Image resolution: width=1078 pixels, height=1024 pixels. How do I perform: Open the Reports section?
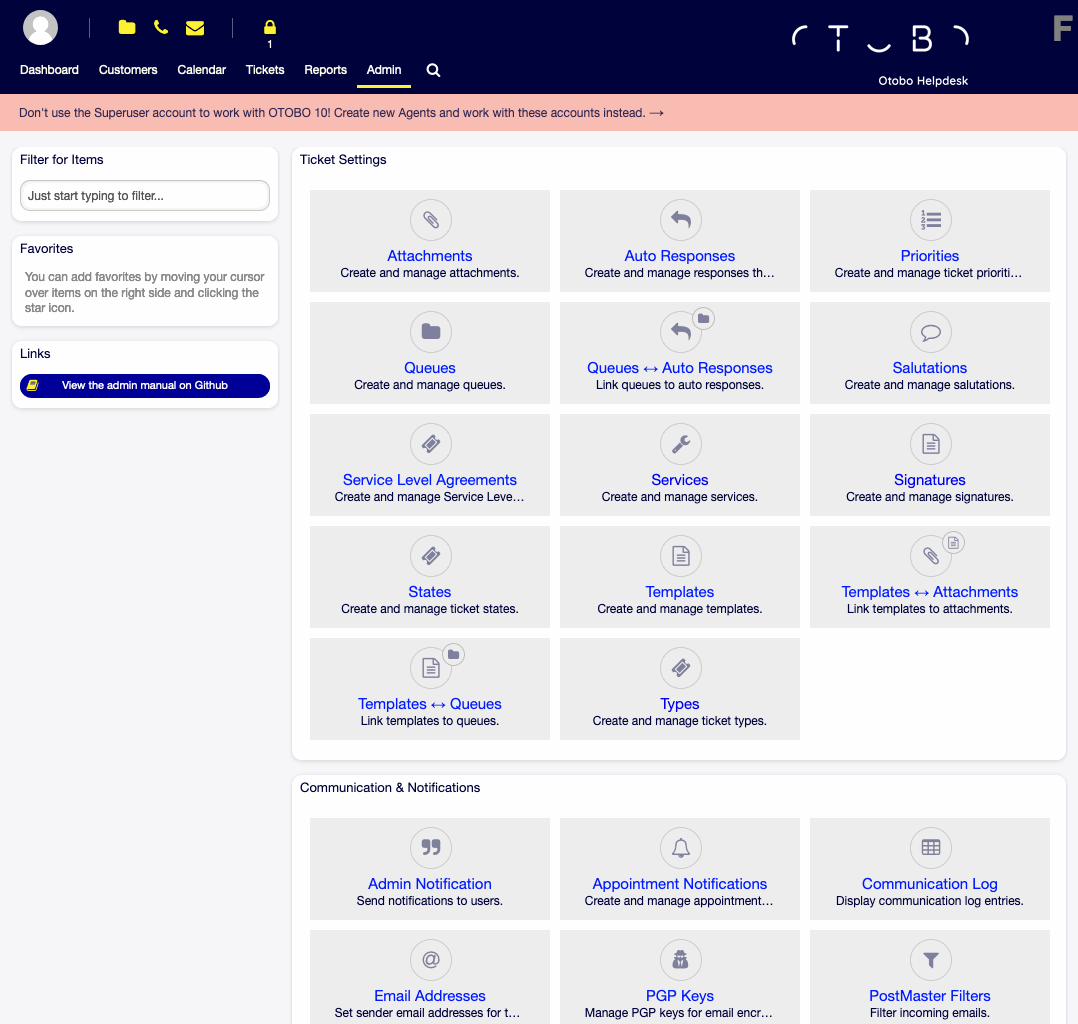(325, 70)
